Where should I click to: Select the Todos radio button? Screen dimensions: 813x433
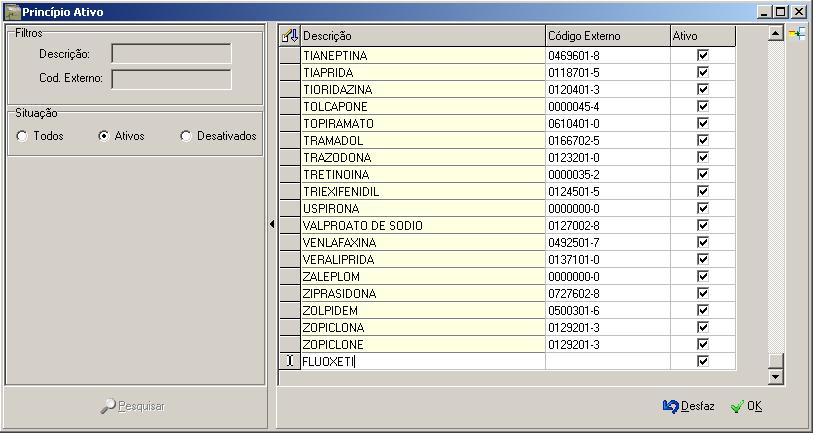pos(22,136)
